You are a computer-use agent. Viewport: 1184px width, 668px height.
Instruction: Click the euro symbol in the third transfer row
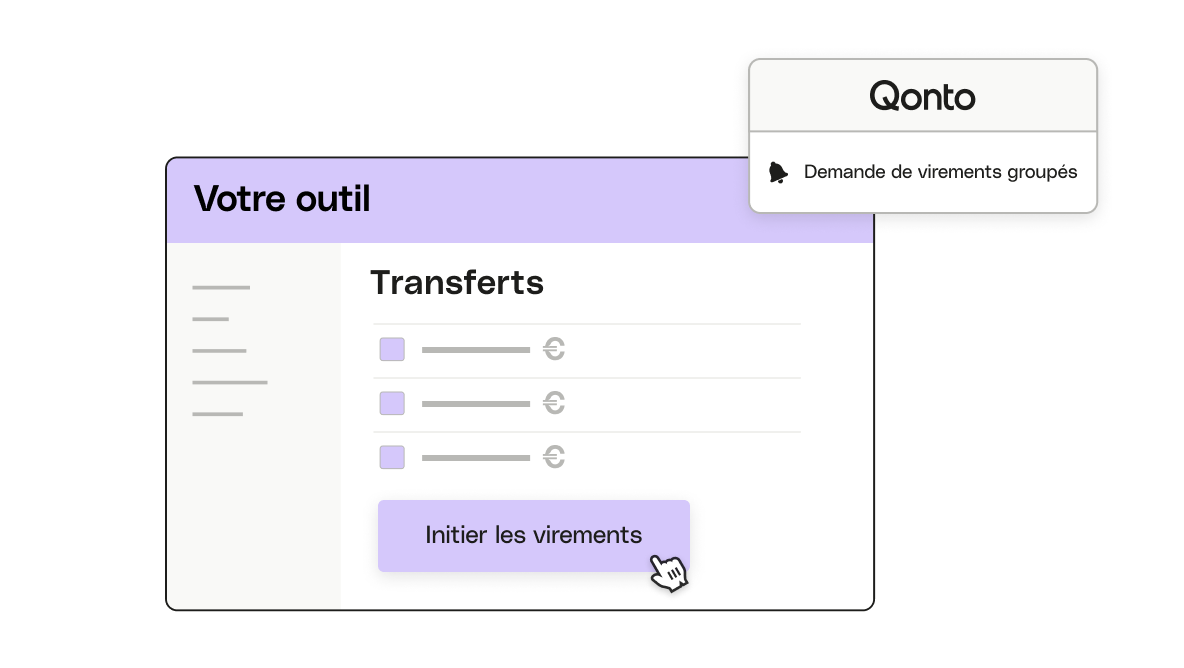[554, 457]
